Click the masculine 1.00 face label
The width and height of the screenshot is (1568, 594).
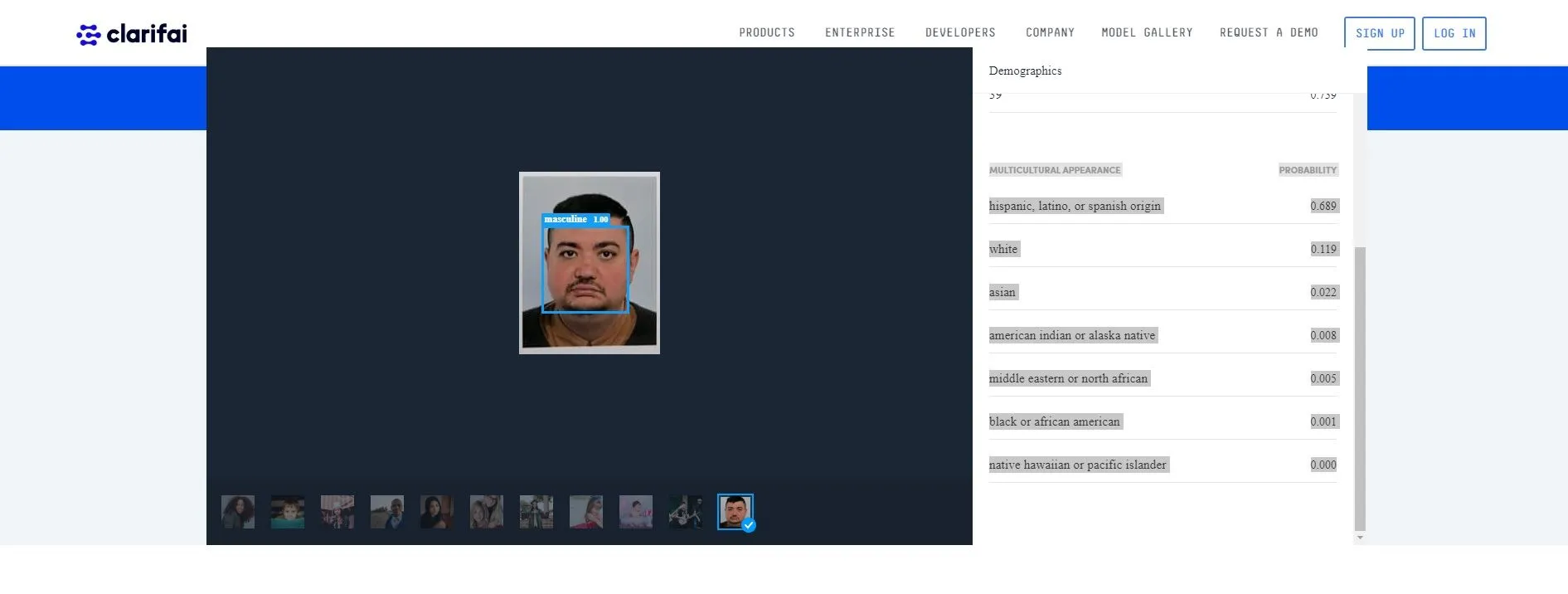(576, 219)
